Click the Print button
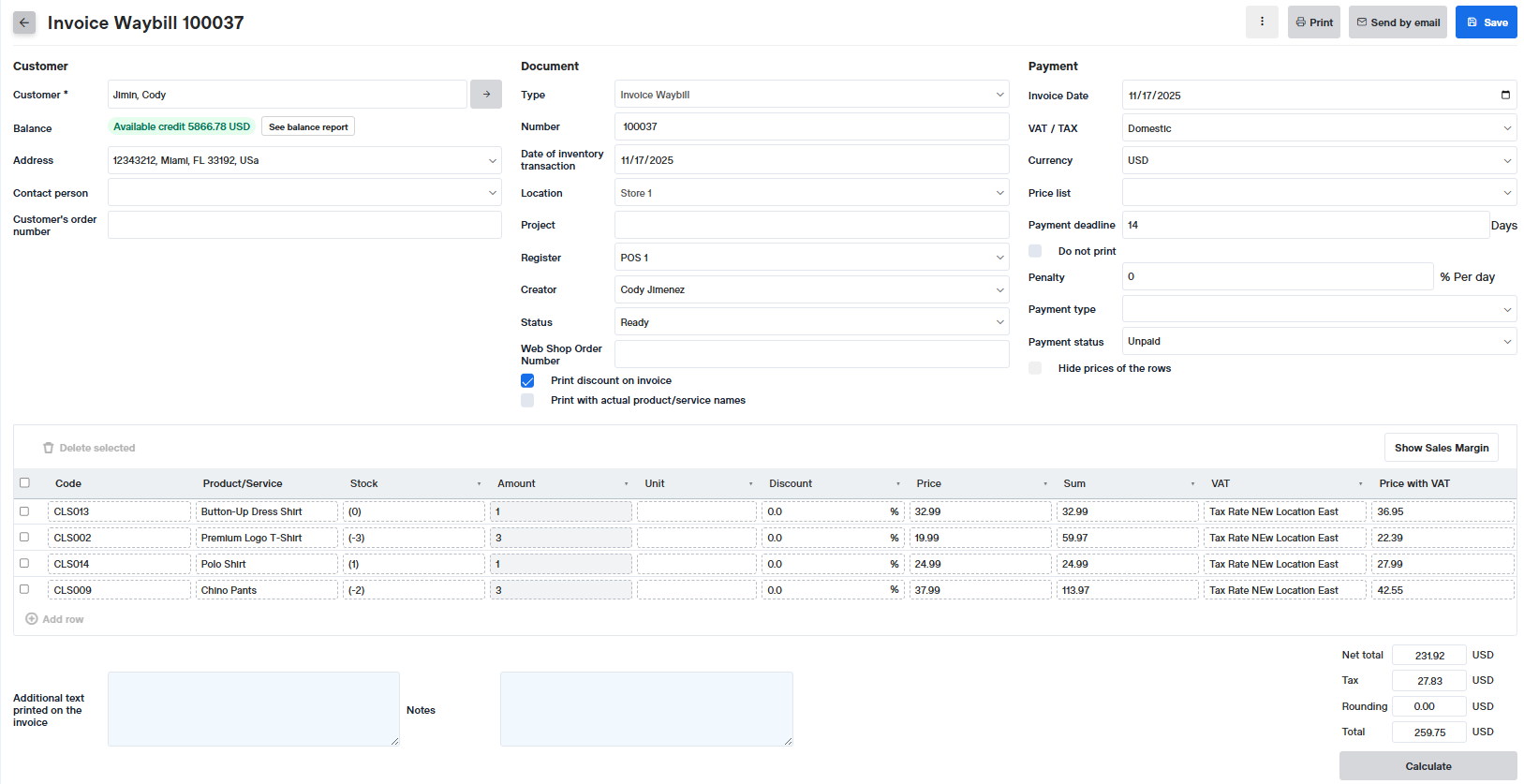Screen dimensions: 1524x784 (x=1314, y=22)
